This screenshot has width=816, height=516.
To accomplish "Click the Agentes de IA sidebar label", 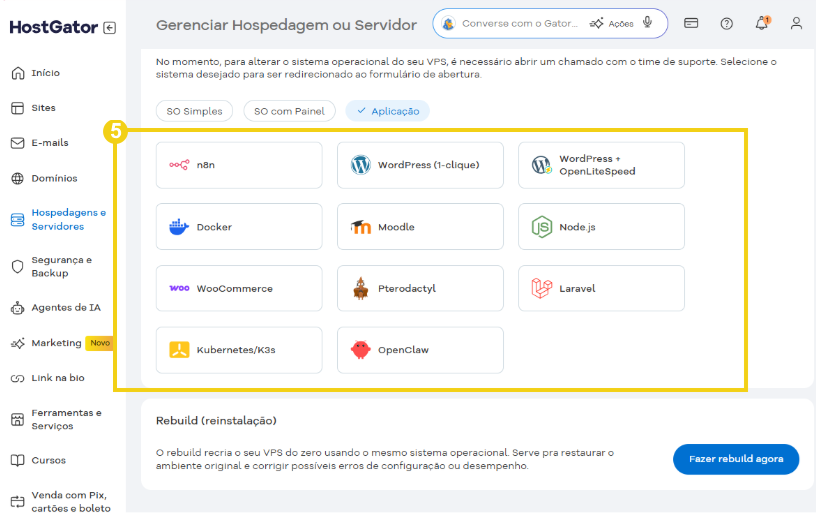I will click(x=66, y=308).
